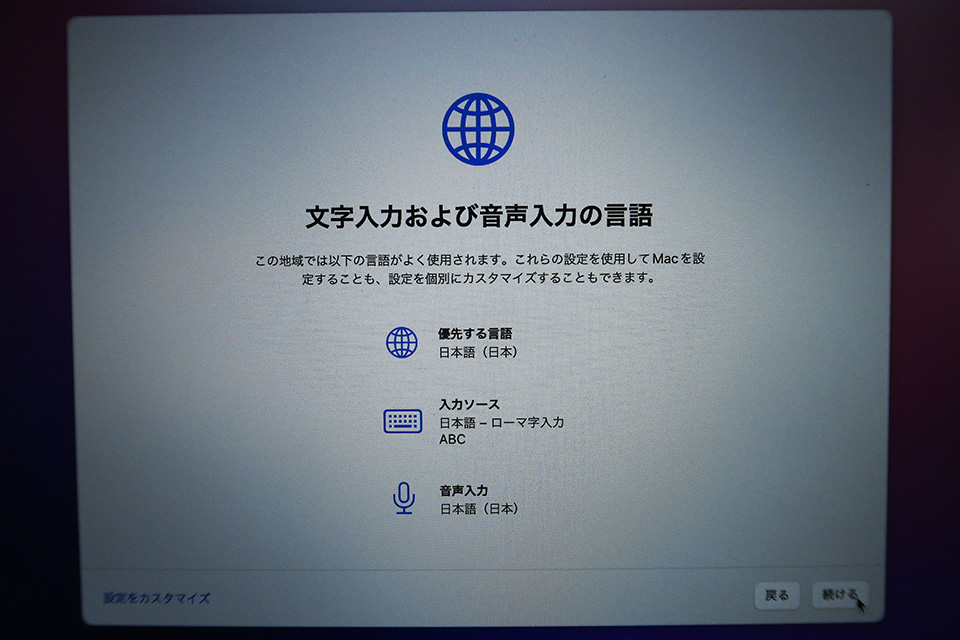Click the 日本語 – ローマ字入力 entry
The width and height of the screenshot is (960, 640).
pos(501,423)
